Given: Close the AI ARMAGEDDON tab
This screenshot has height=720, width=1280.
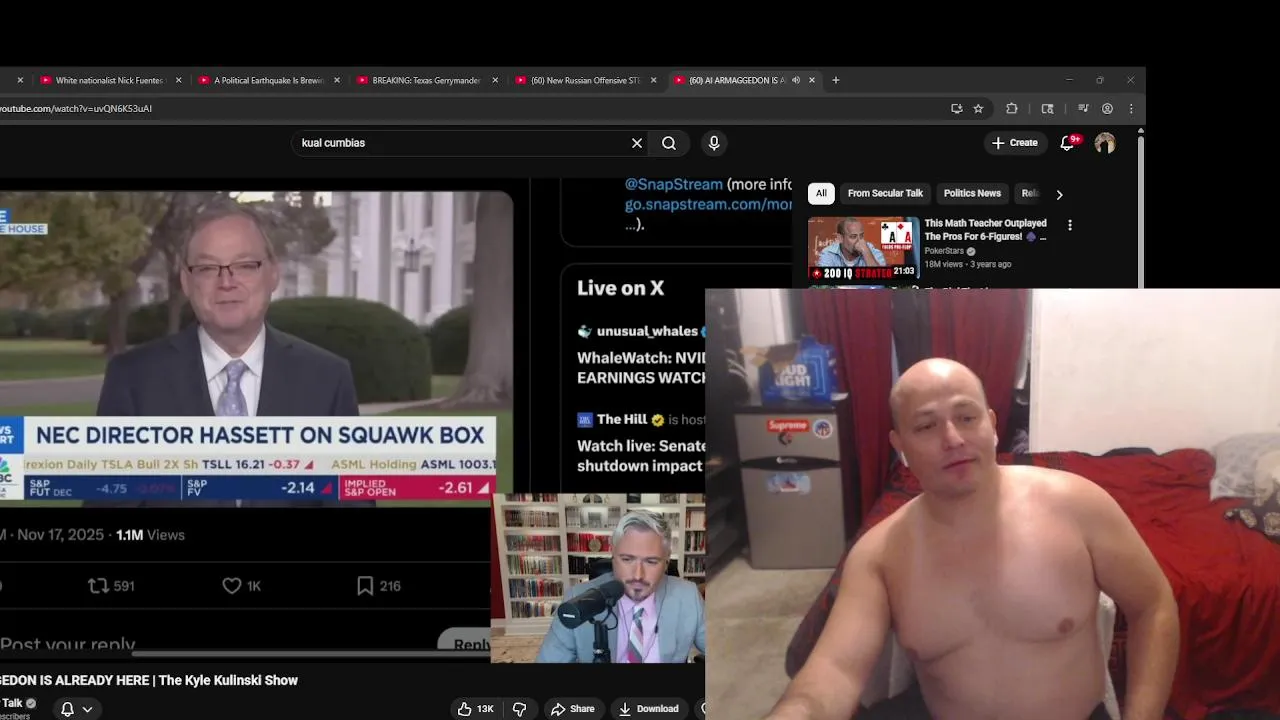Looking at the screenshot, I should tap(812, 80).
